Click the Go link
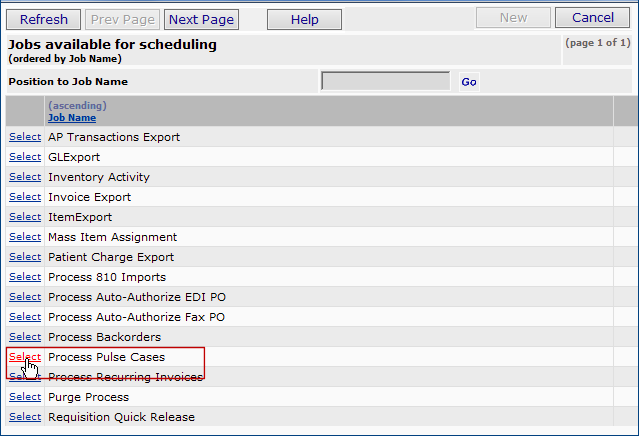Image resolution: width=639 pixels, height=436 pixels. coord(469,82)
